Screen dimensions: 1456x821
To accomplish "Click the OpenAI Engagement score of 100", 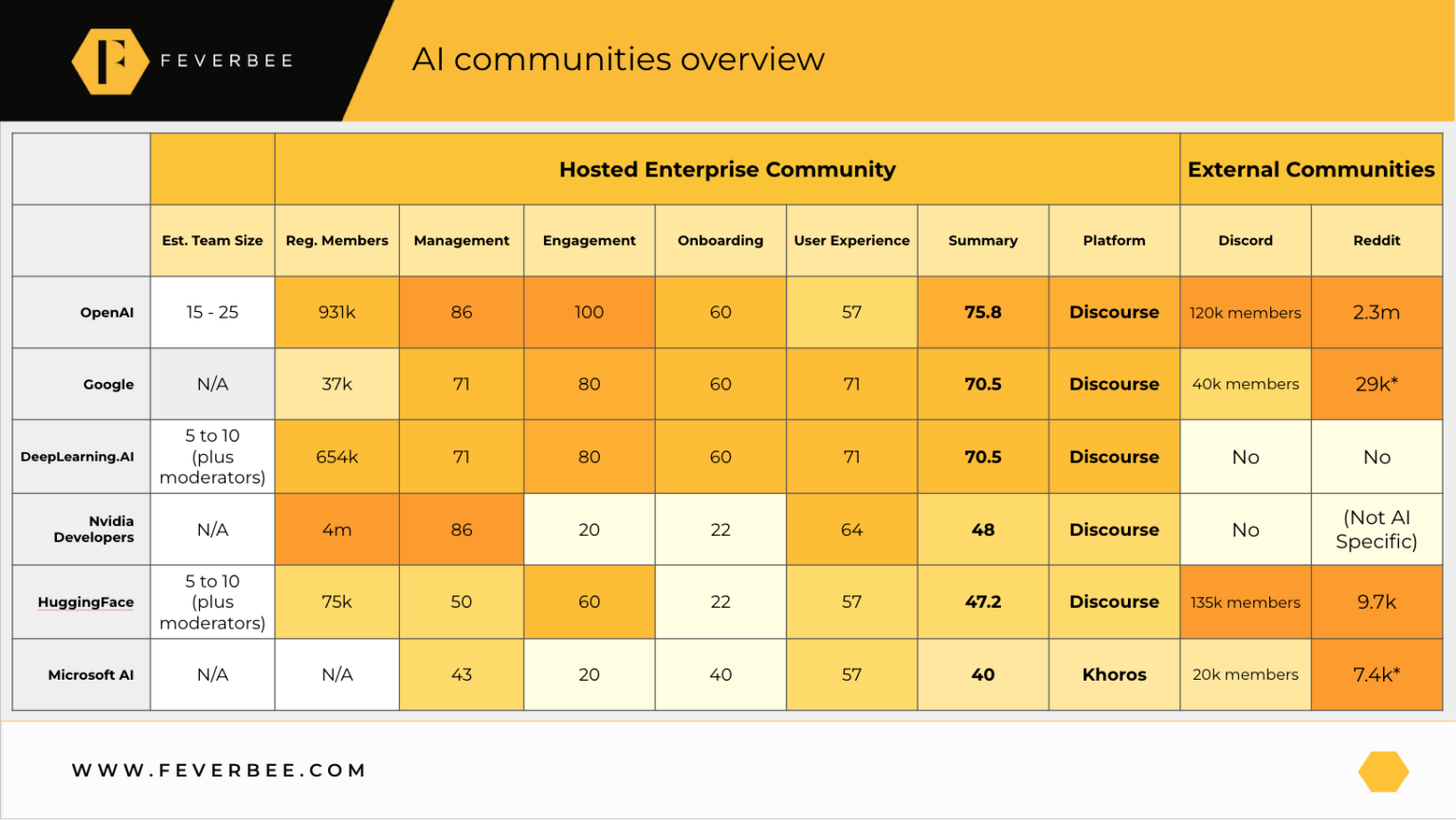I will click(589, 312).
